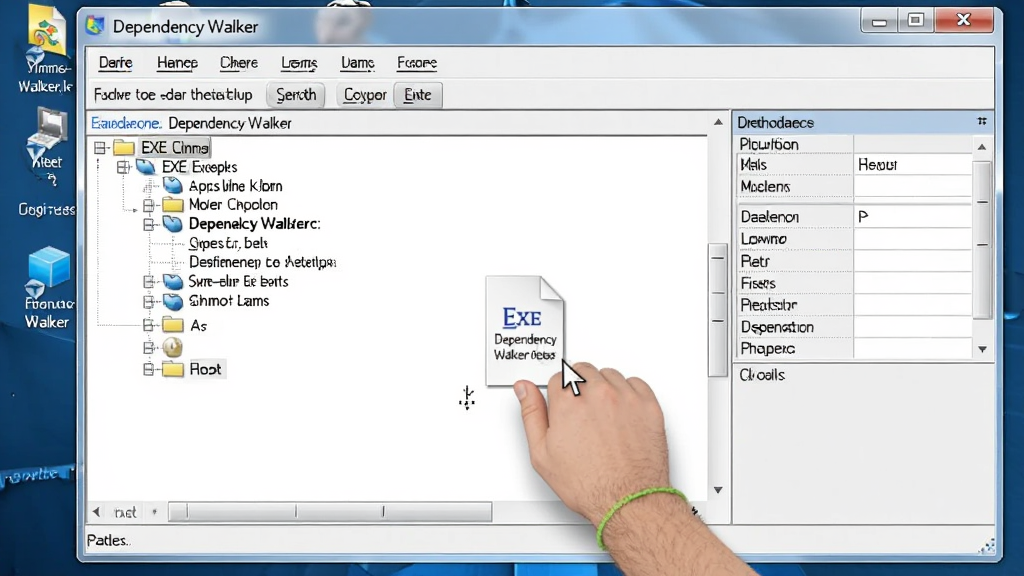The height and width of the screenshot is (576, 1024).
Task: Select the Retr property row
Action: (x=854, y=261)
